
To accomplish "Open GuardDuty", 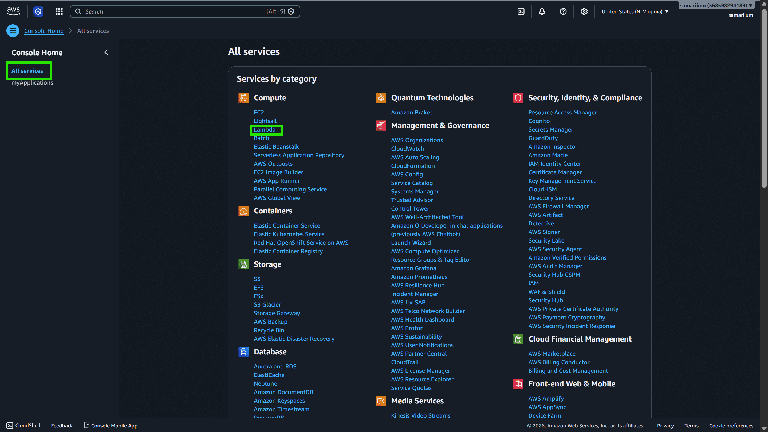I will click(543, 138).
